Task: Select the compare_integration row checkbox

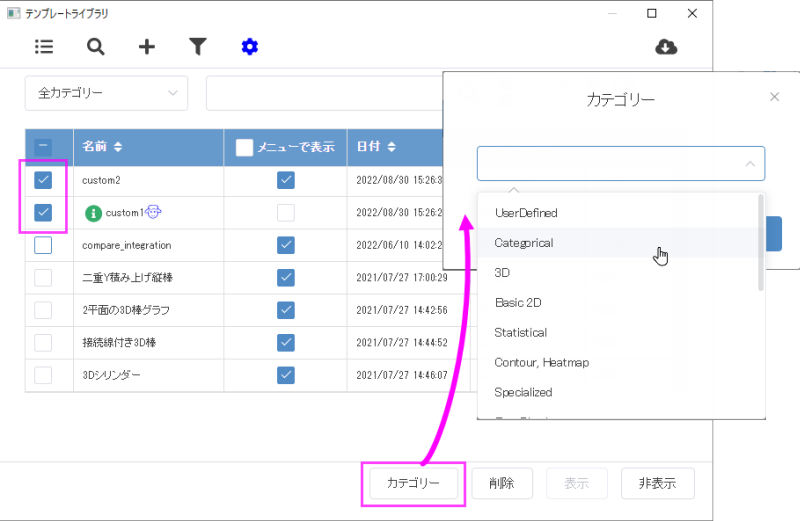Action: 43,245
